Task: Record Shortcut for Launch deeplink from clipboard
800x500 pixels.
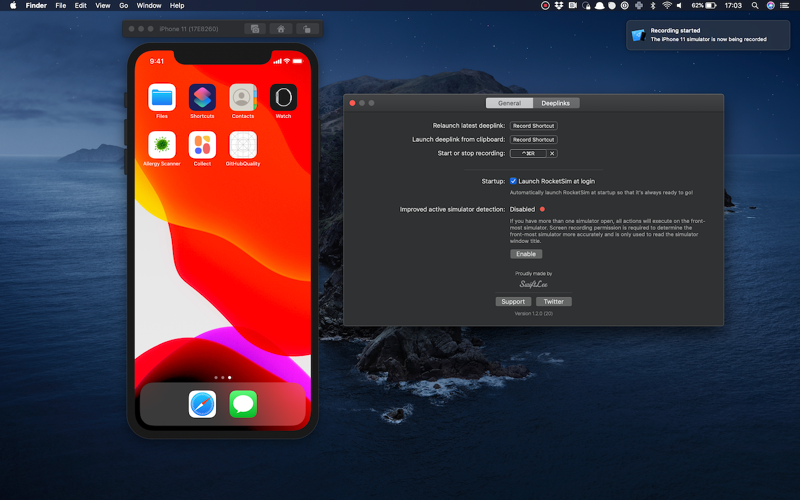Action: click(x=534, y=139)
